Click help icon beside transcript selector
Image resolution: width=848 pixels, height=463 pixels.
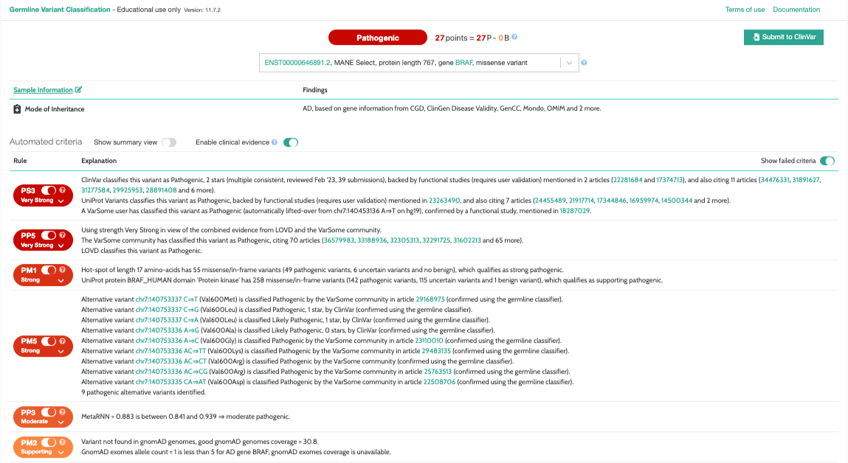coord(584,62)
